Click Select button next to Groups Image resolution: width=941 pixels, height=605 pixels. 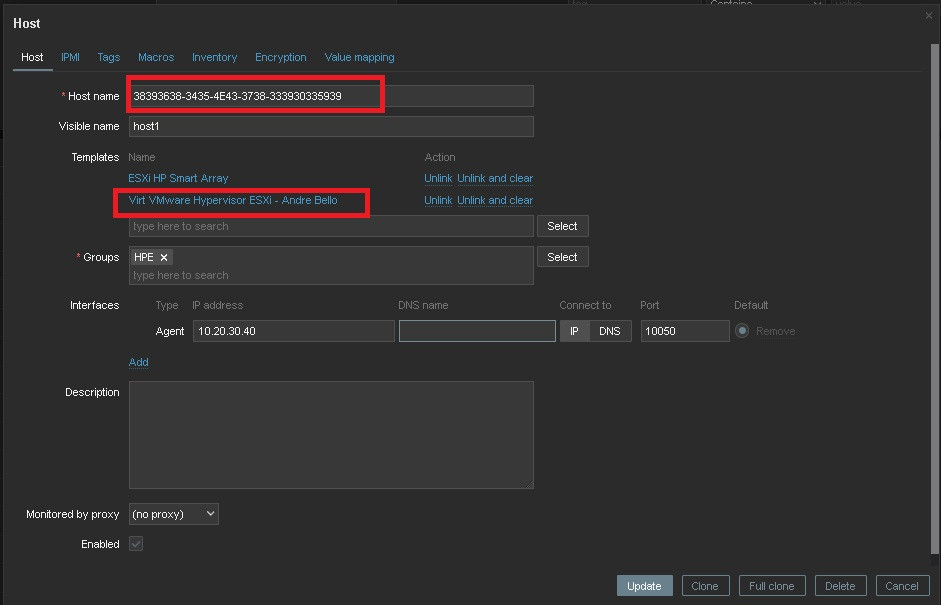(x=562, y=257)
